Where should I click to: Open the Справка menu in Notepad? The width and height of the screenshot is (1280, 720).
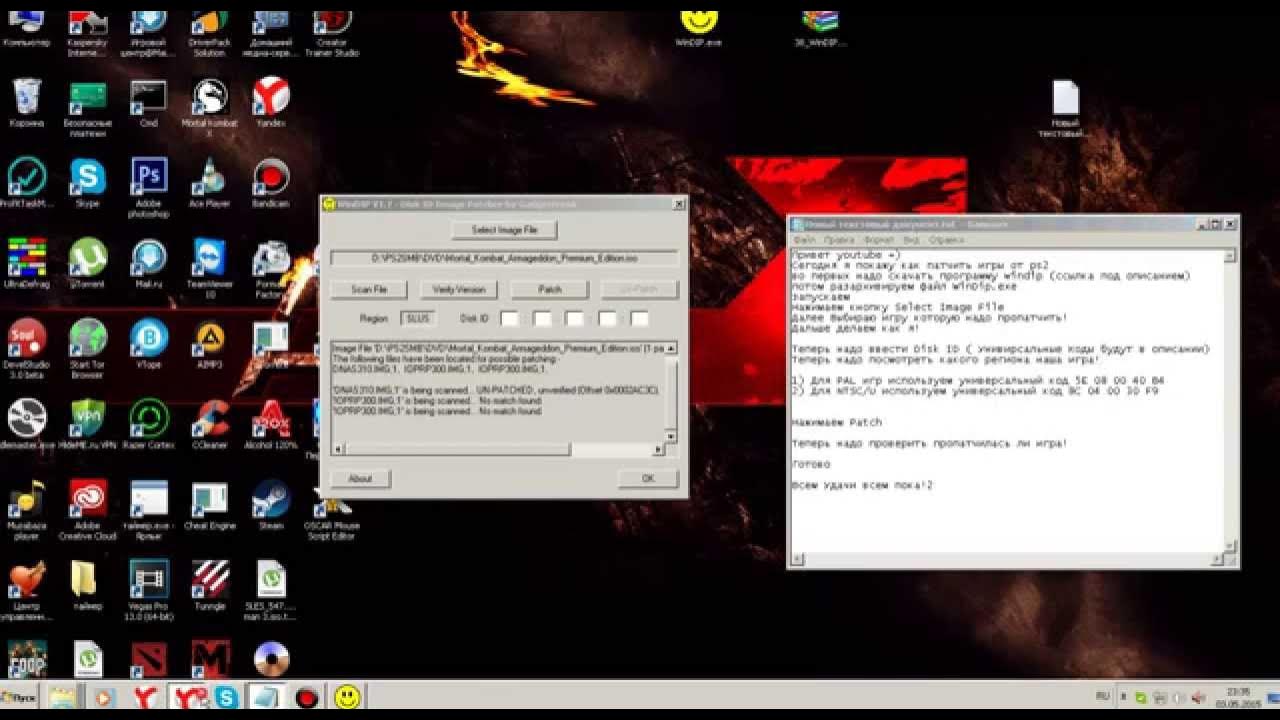click(946, 241)
